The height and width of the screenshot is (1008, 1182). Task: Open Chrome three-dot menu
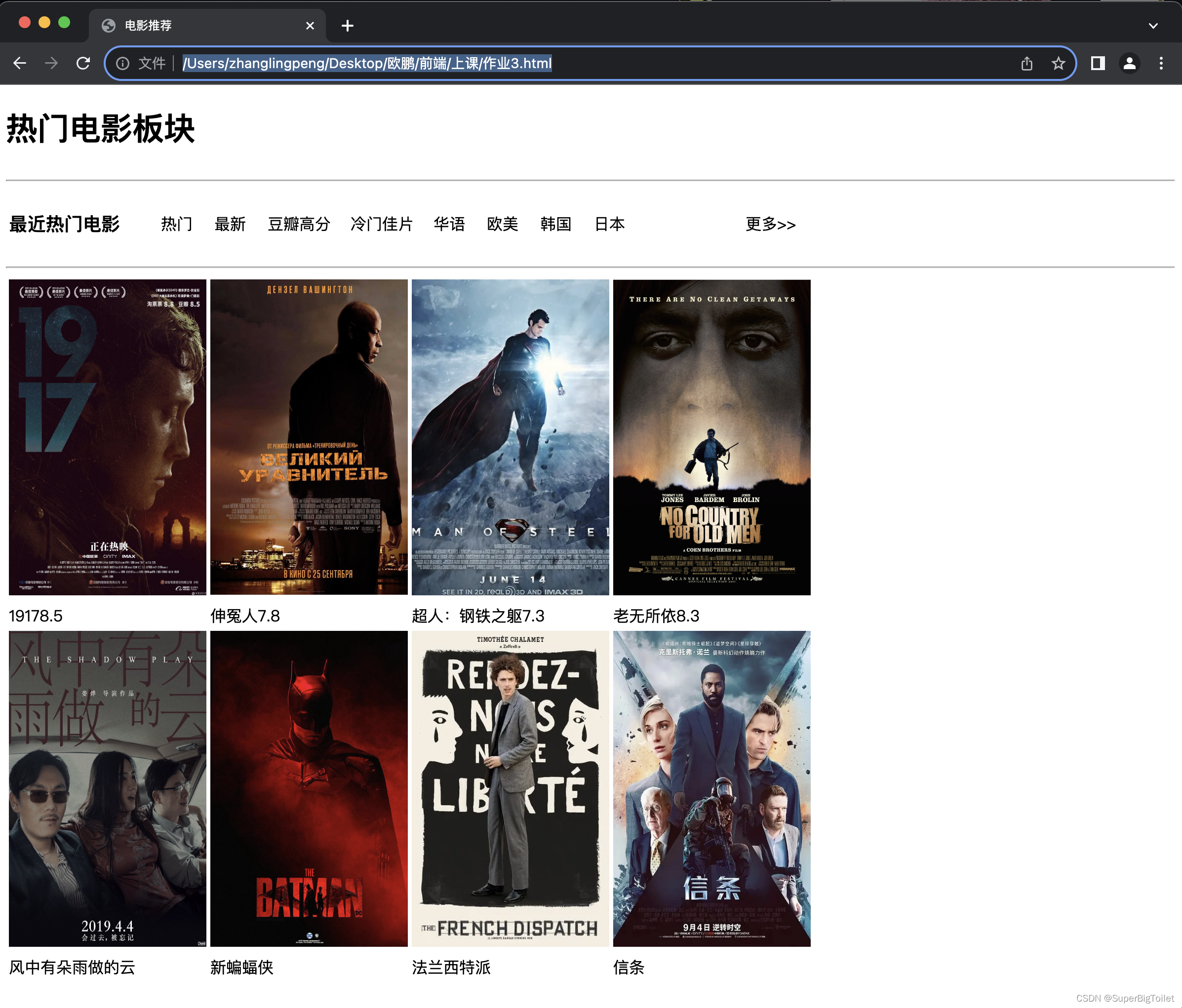click(1161, 63)
